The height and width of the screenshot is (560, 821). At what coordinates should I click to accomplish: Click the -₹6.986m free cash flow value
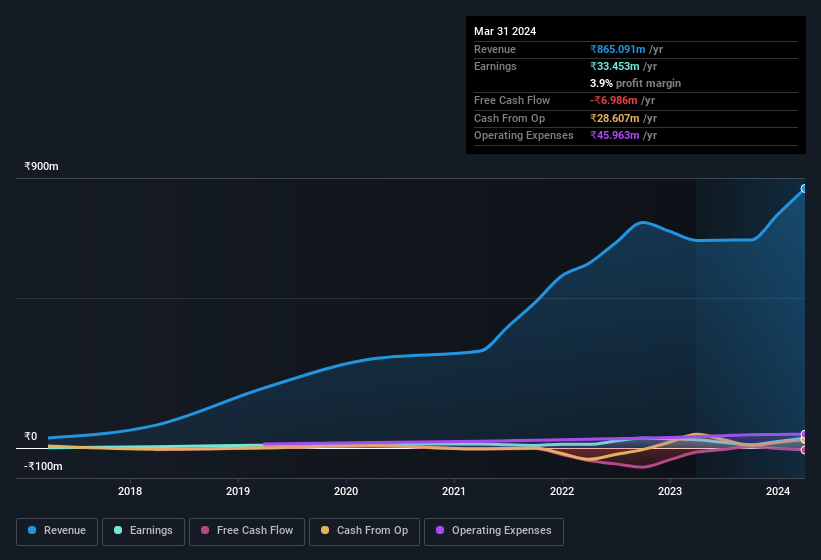pos(614,100)
